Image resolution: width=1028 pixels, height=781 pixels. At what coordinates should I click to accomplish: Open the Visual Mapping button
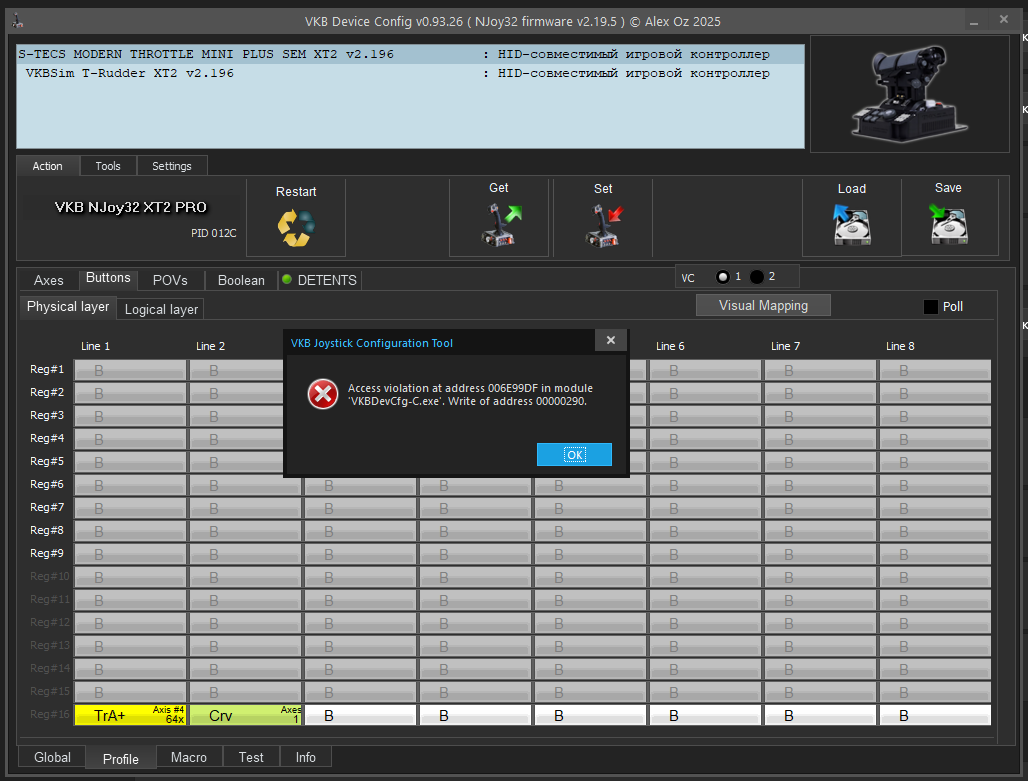click(763, 306)
